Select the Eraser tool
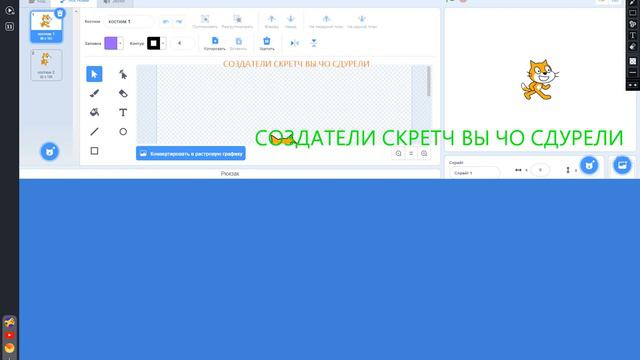Screen dimensions: 640x360 [123, 93]
